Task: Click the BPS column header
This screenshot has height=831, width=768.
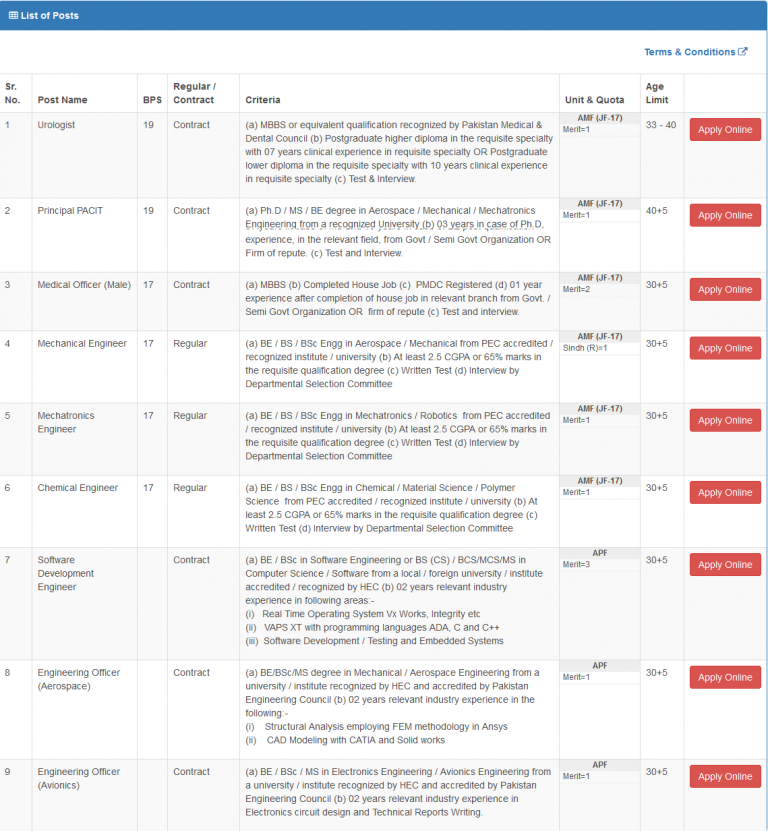Action: 152,100
